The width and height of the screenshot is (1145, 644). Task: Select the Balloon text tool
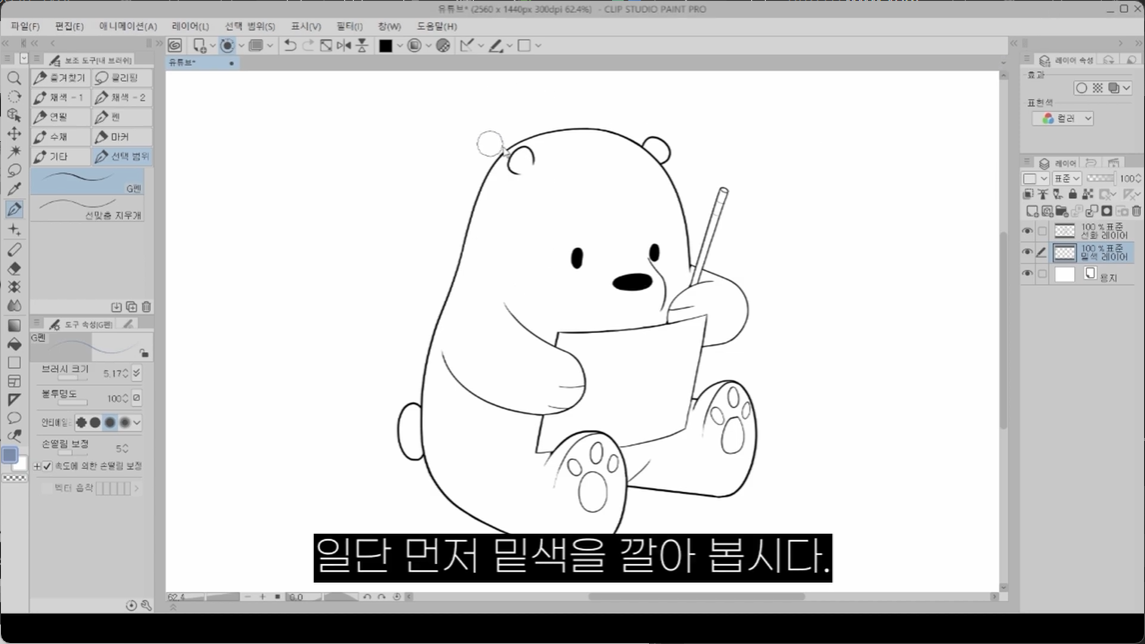click(x=14, y=418)
